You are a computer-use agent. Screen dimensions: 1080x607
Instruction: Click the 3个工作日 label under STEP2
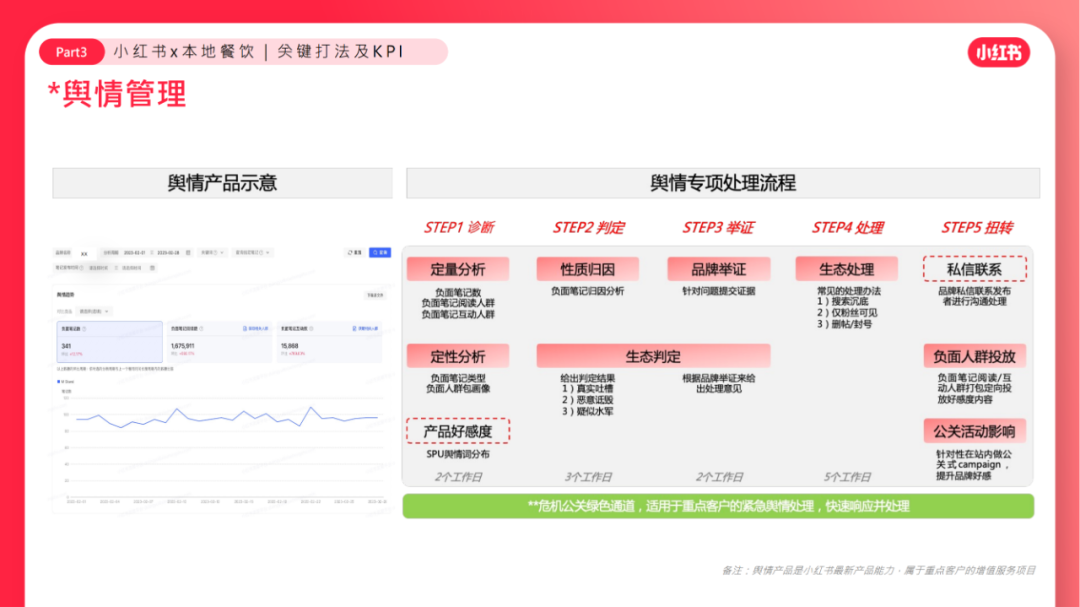click(x=588, y=477)
